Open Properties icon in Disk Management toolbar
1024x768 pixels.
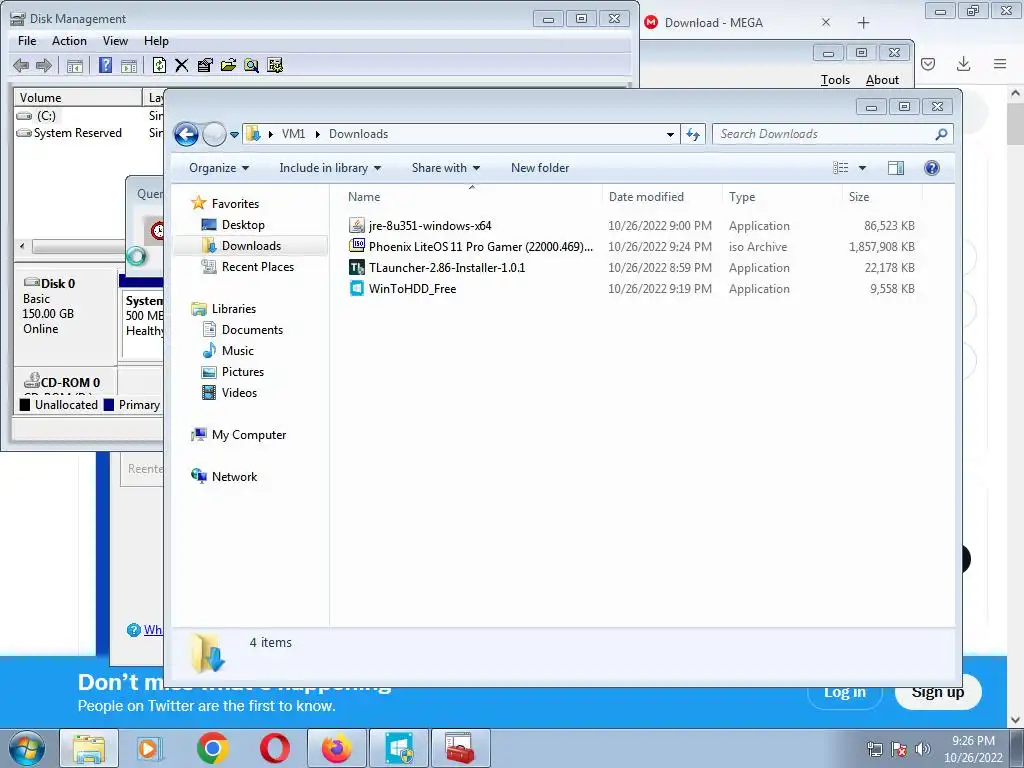point(205,65)
